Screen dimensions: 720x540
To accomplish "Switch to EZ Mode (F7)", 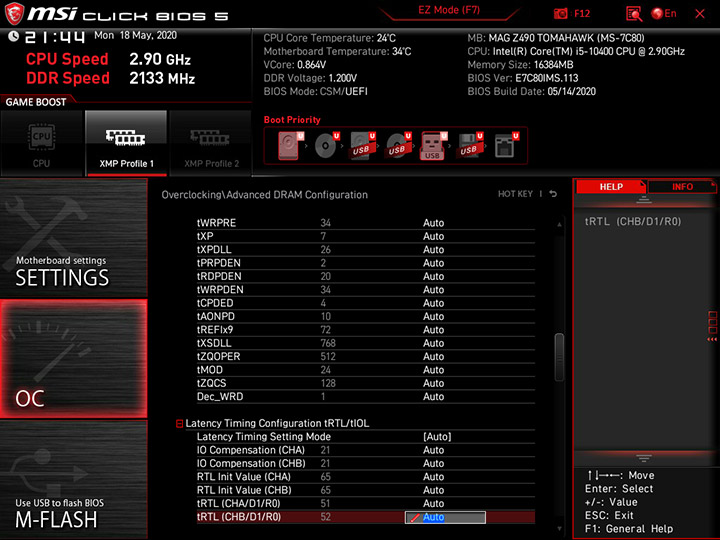I will tap(449, 10).
